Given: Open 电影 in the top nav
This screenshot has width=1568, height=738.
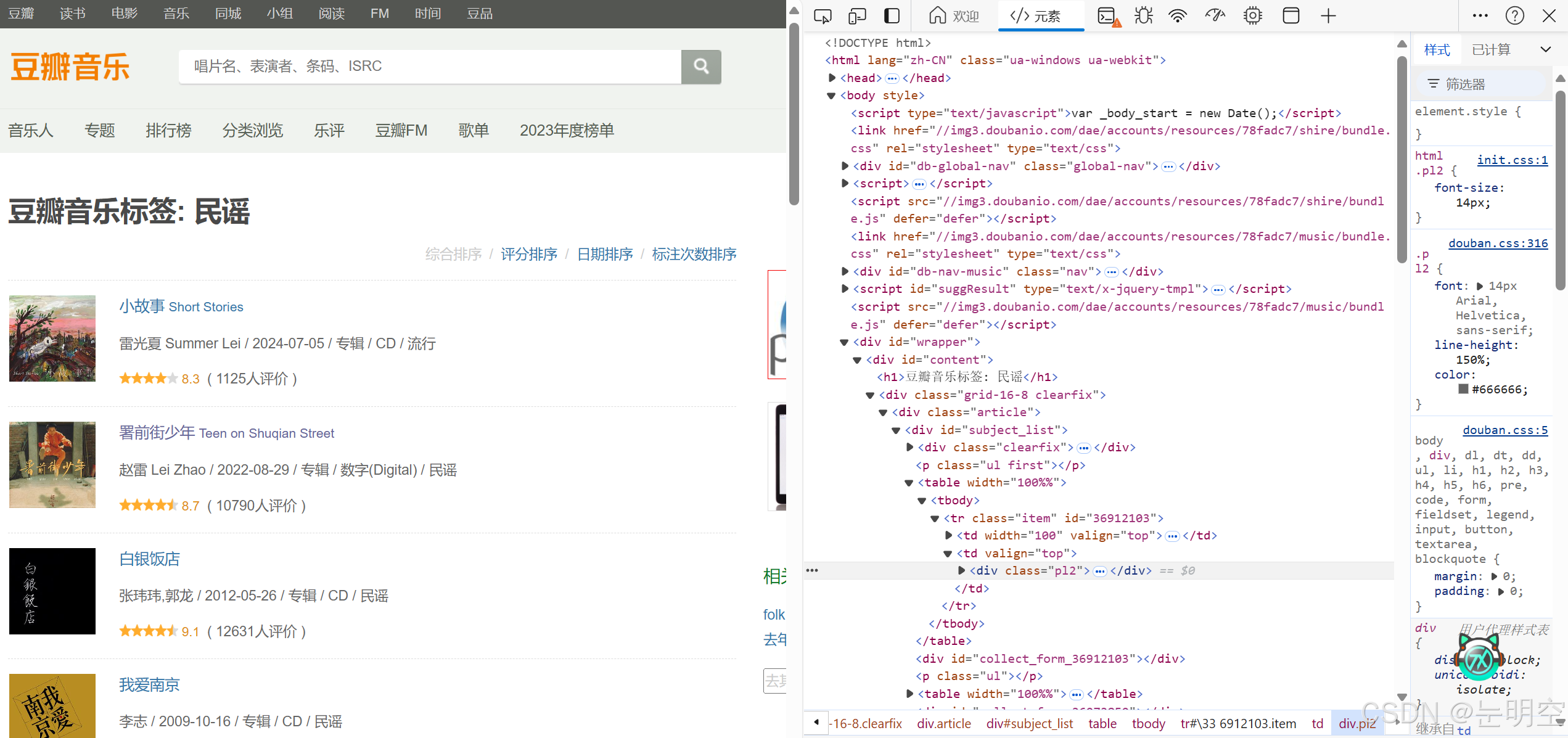Looking at the screenshot, I should click(125, 14).
